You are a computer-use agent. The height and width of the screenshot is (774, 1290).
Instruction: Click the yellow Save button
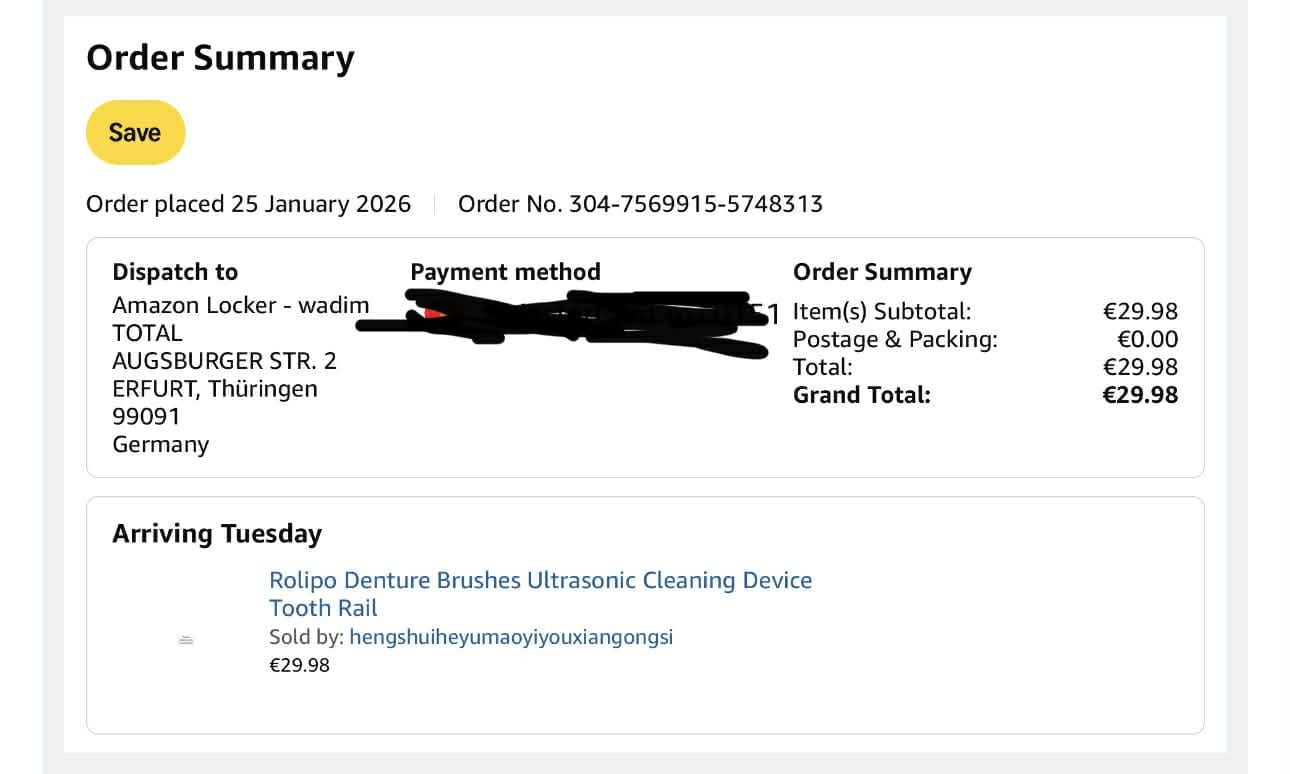click(135, 132)
